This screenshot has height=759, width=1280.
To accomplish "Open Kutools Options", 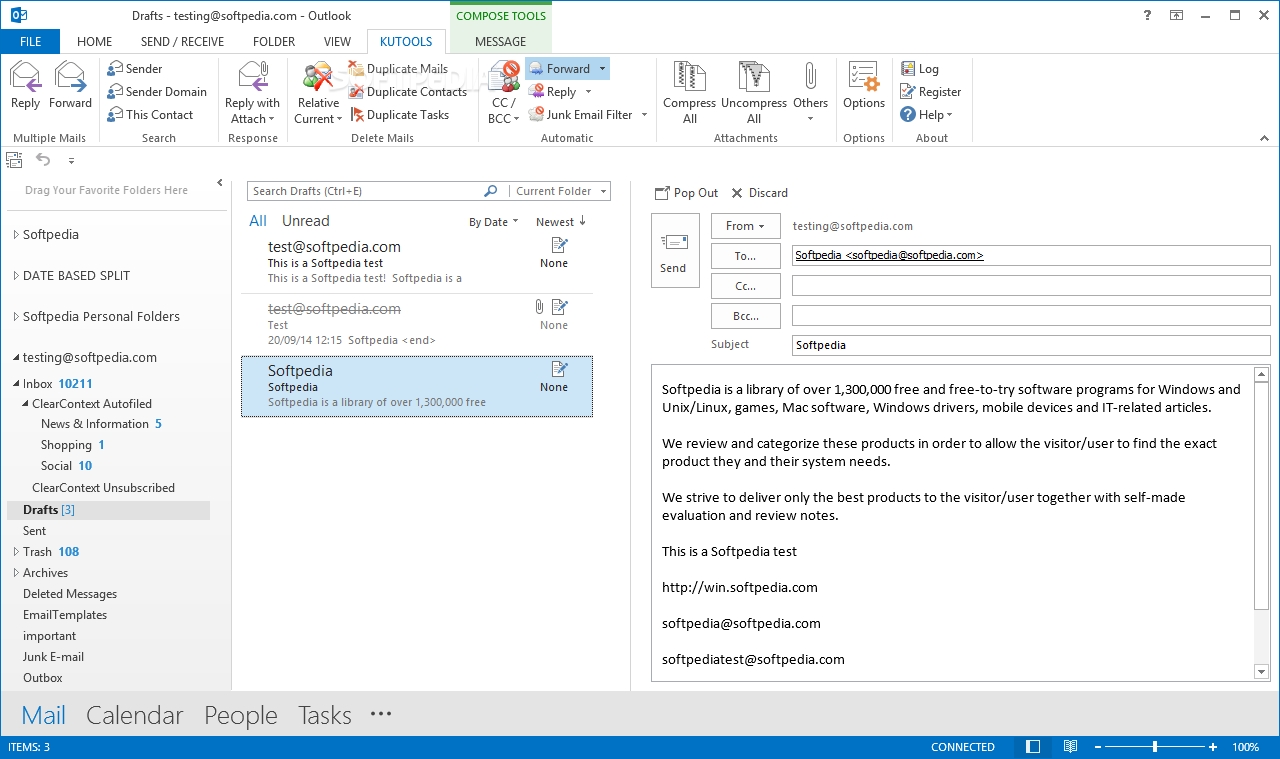I will pyautogui.click(x=864, y=86).
